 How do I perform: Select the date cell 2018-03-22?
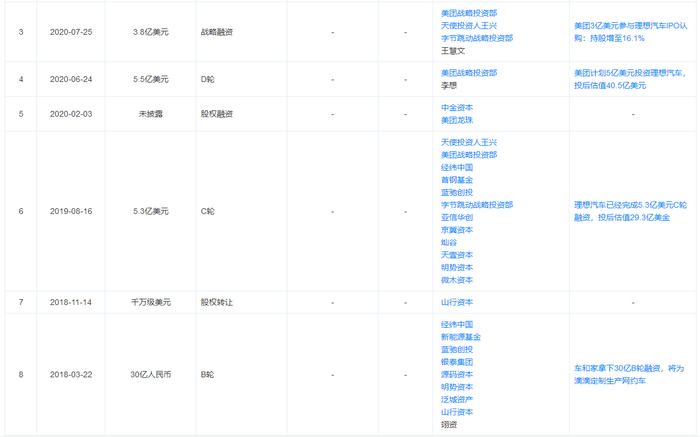pos(71,375)
